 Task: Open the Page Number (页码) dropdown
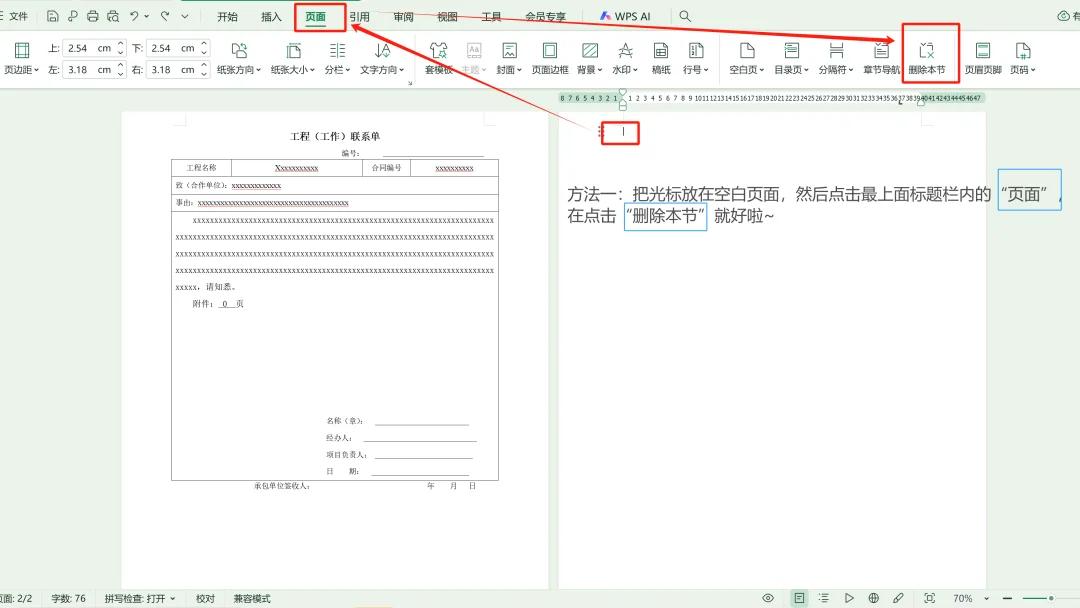coord(1022,55)
